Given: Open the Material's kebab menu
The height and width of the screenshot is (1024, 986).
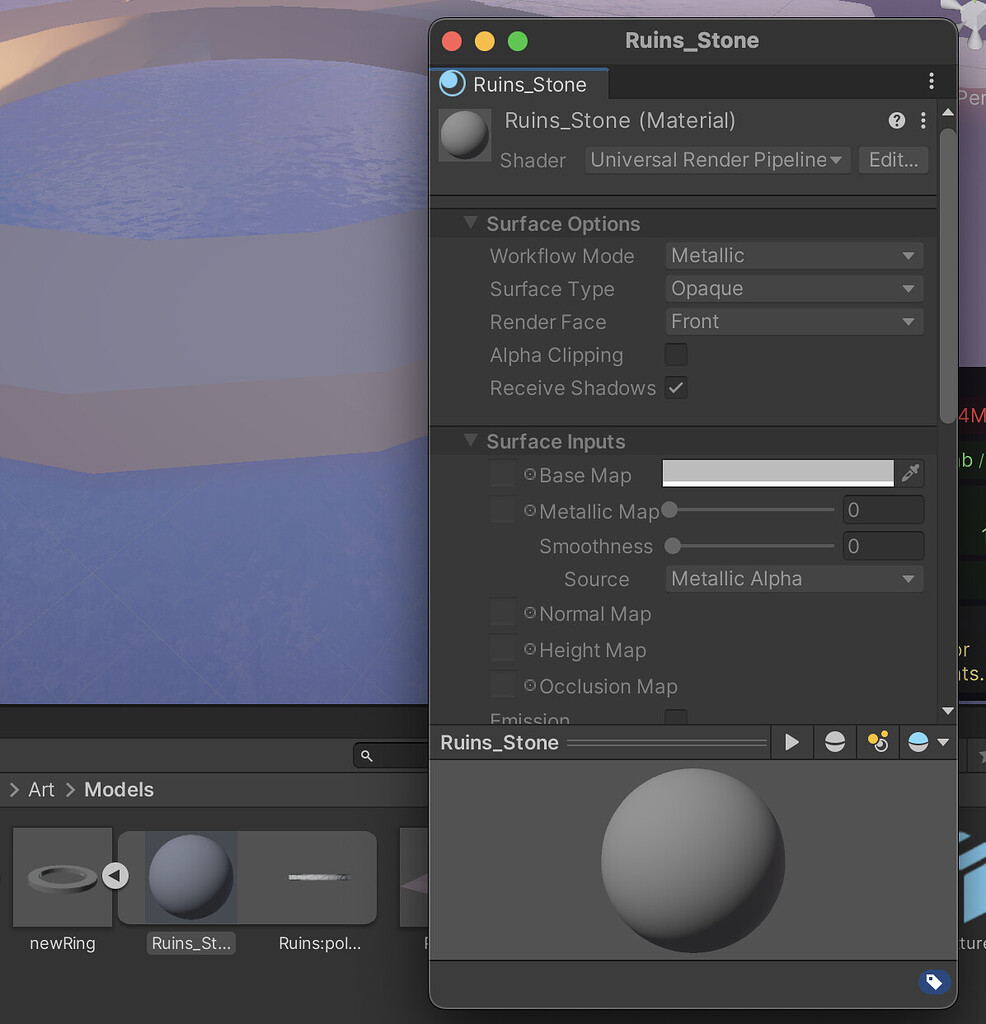Looking at the screenshot, I should tap(923, 120).
